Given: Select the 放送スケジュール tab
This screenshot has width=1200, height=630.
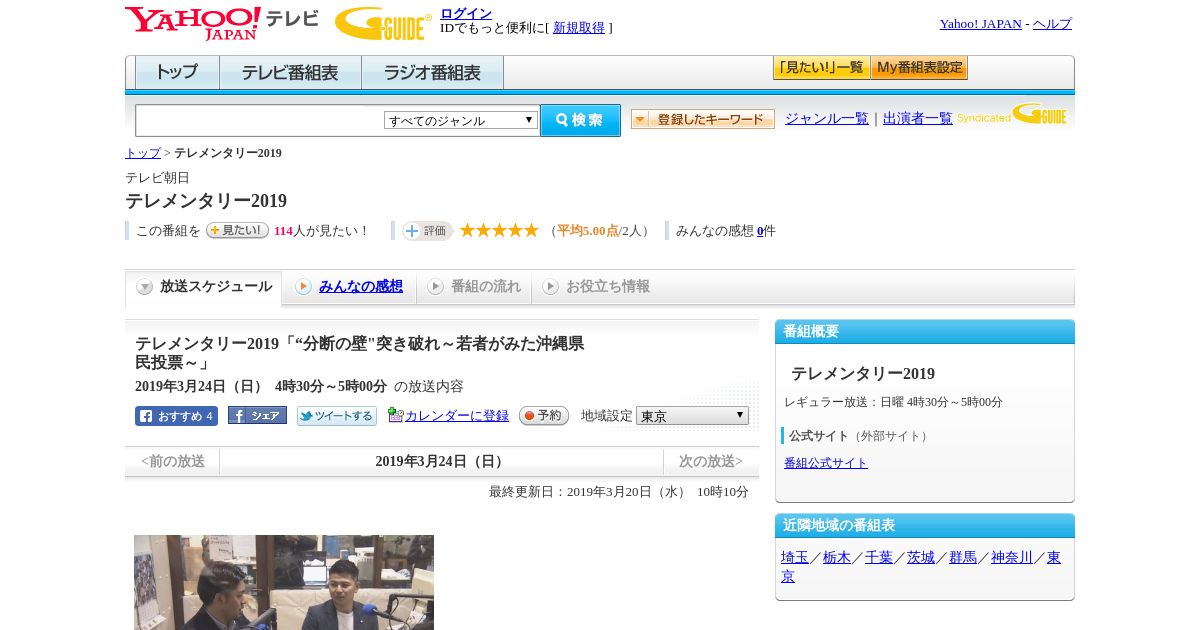Looking at the screenshot, I should pos(204,287).
